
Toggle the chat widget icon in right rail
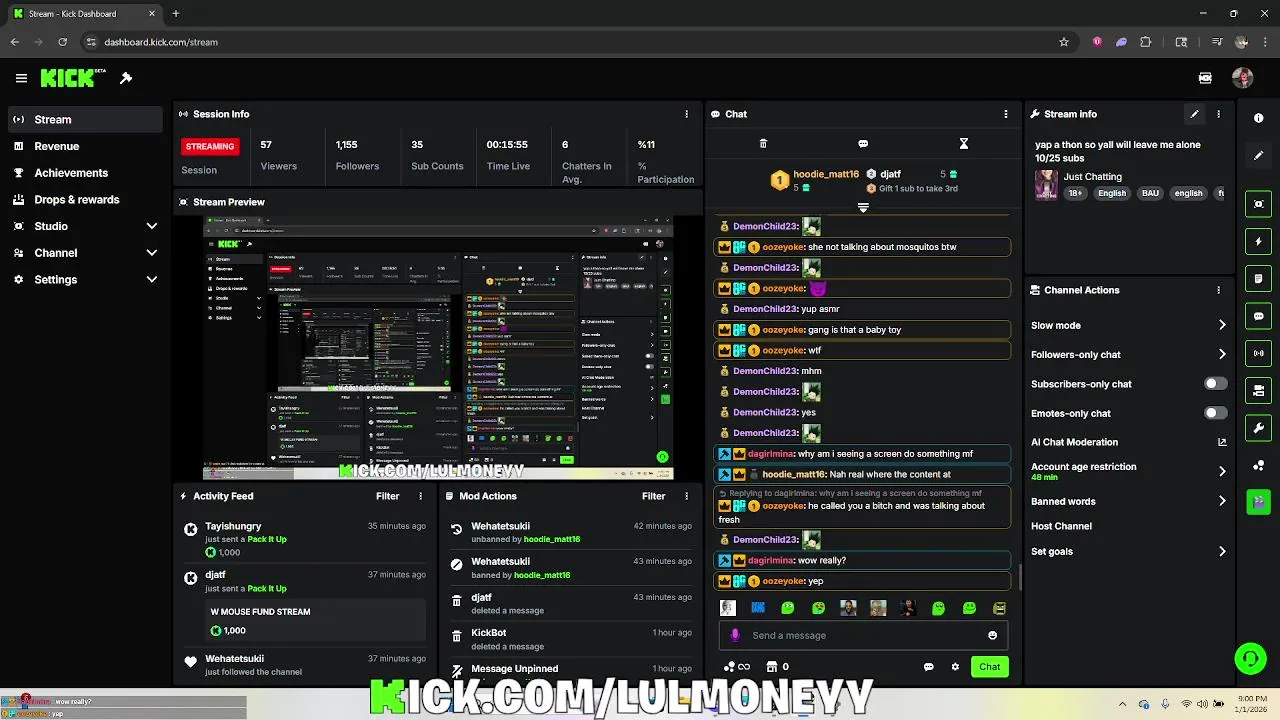[x=1258, y=316]
